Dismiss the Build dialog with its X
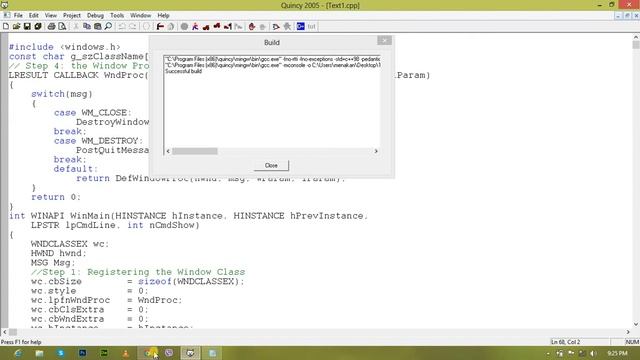Screen dimensions: 640x360 click(384, 40)
